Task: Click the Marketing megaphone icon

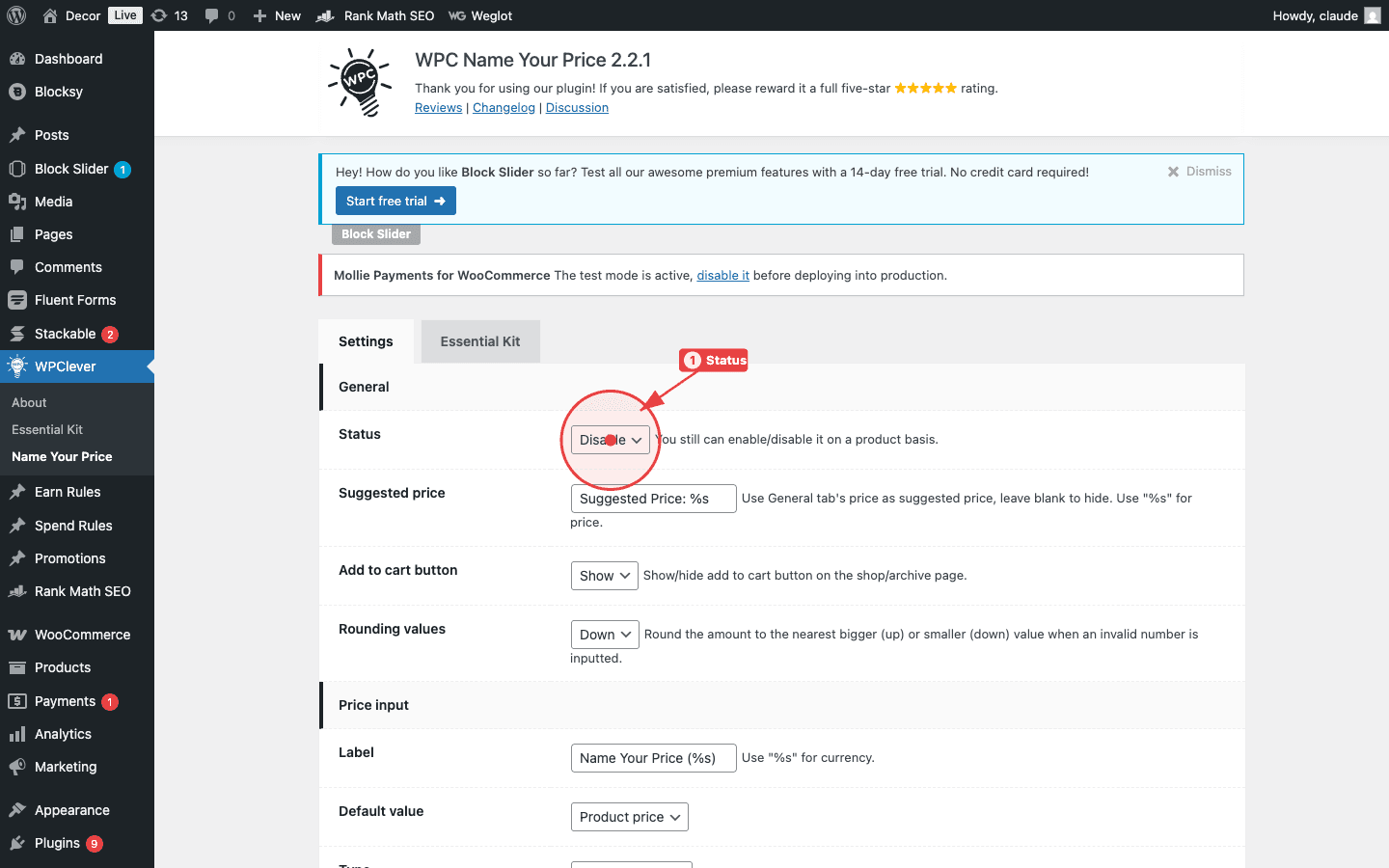Action: 17,767
